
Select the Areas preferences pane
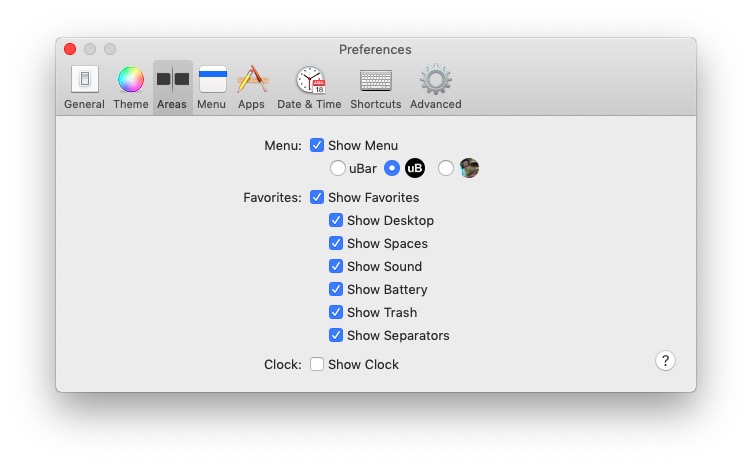(x=172, y=88)
